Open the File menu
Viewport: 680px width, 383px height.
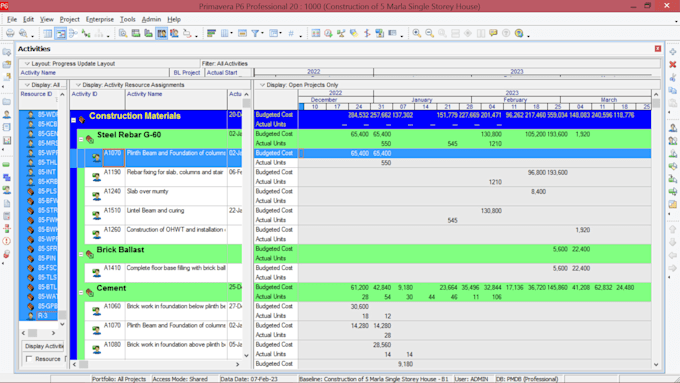tap(12, 20)
